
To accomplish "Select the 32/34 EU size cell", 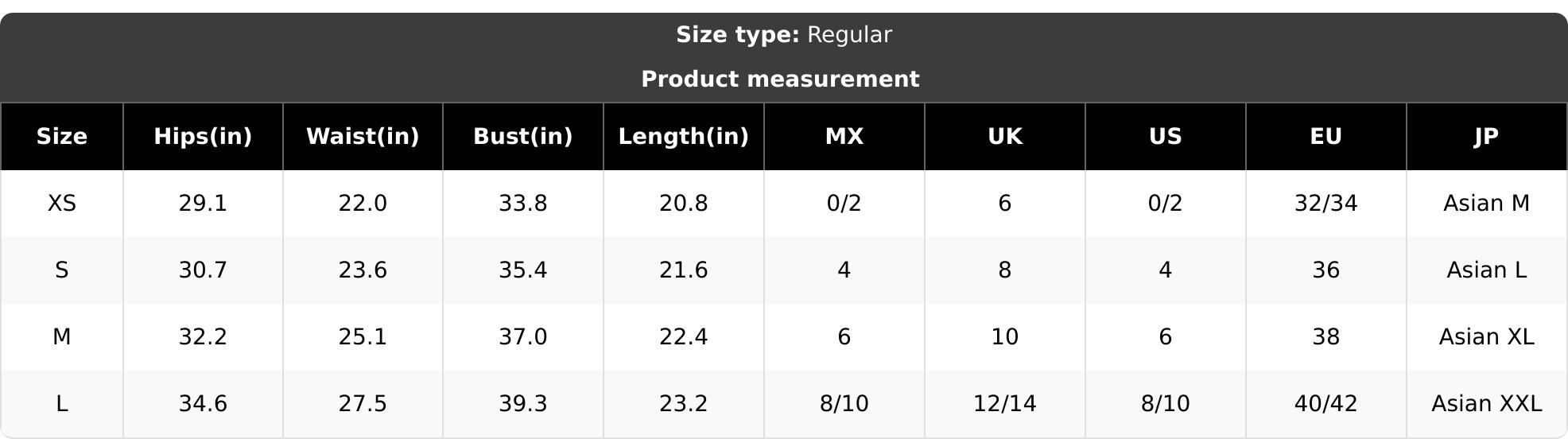I will [x=1326, y=204].
